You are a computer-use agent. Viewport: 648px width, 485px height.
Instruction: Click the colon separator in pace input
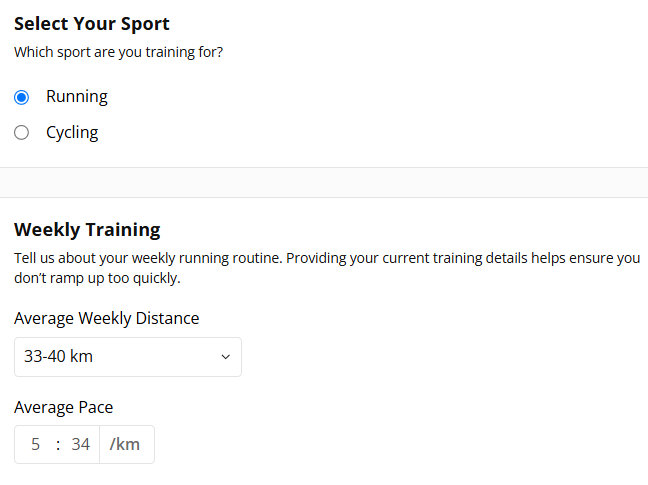[x=58, y=445]
